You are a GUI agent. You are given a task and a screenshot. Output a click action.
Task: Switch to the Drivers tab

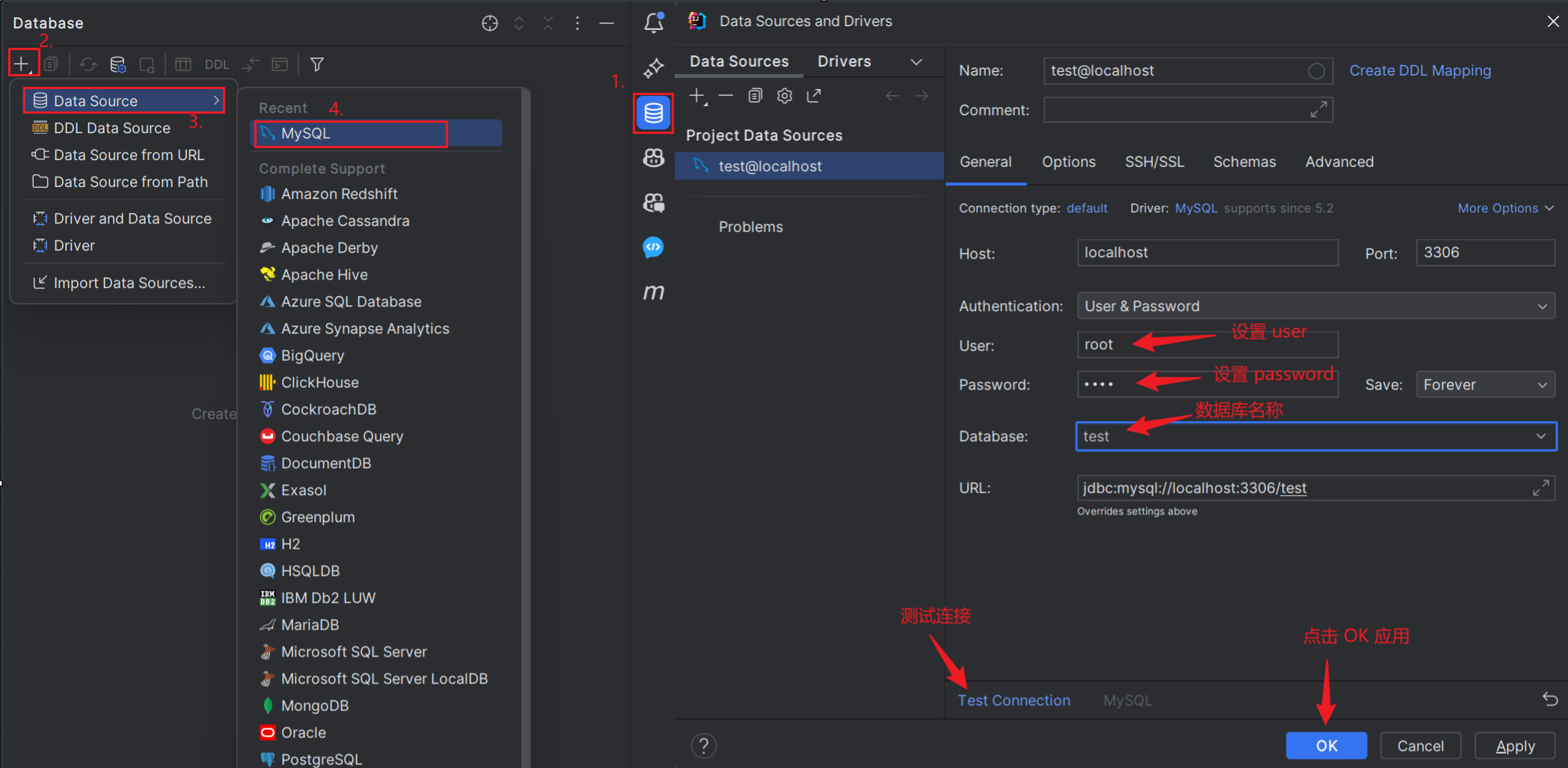click(844, 61)
